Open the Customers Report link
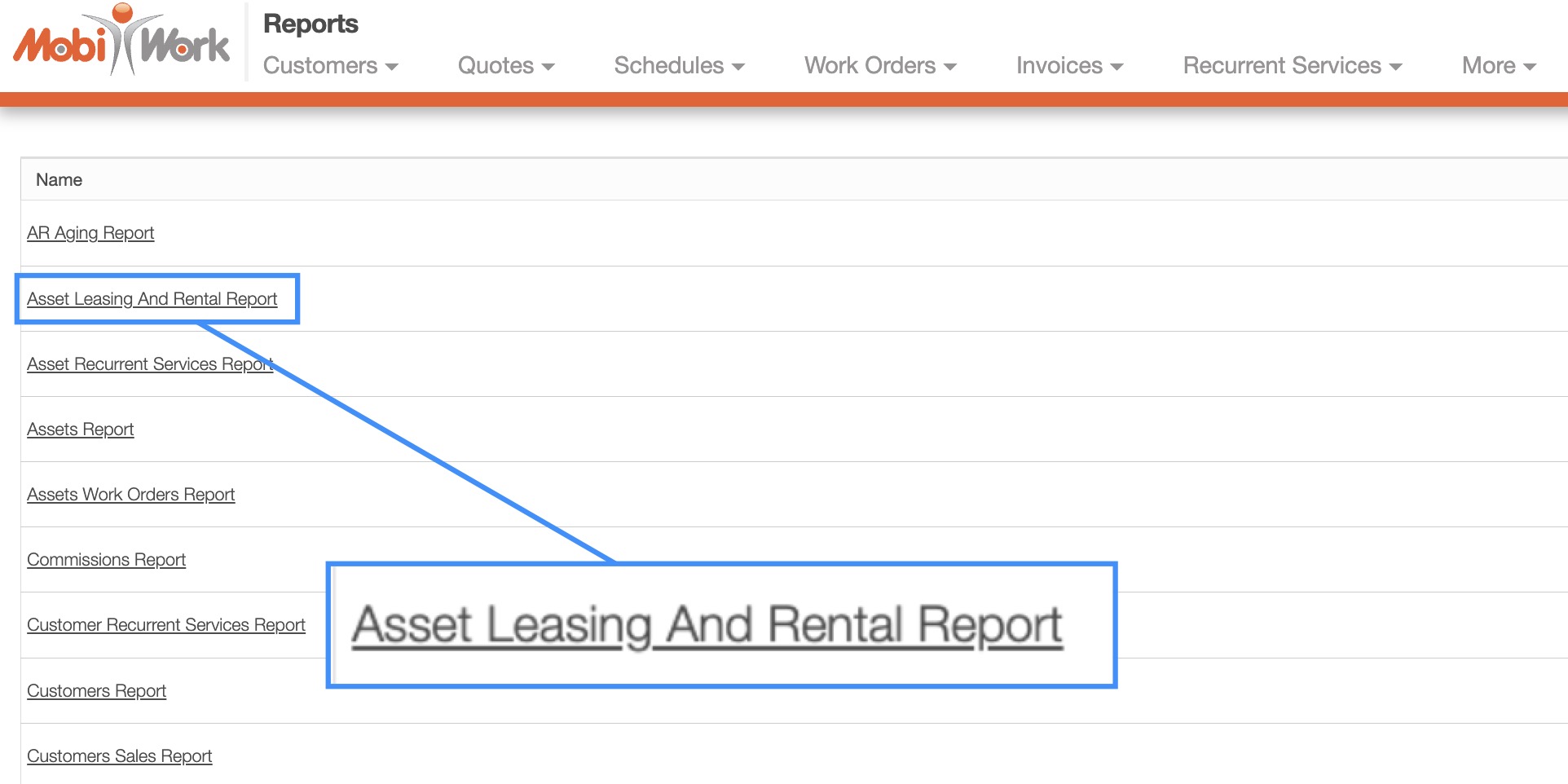The width and height of the screenshot is (1568, 784). click(97, 691)
